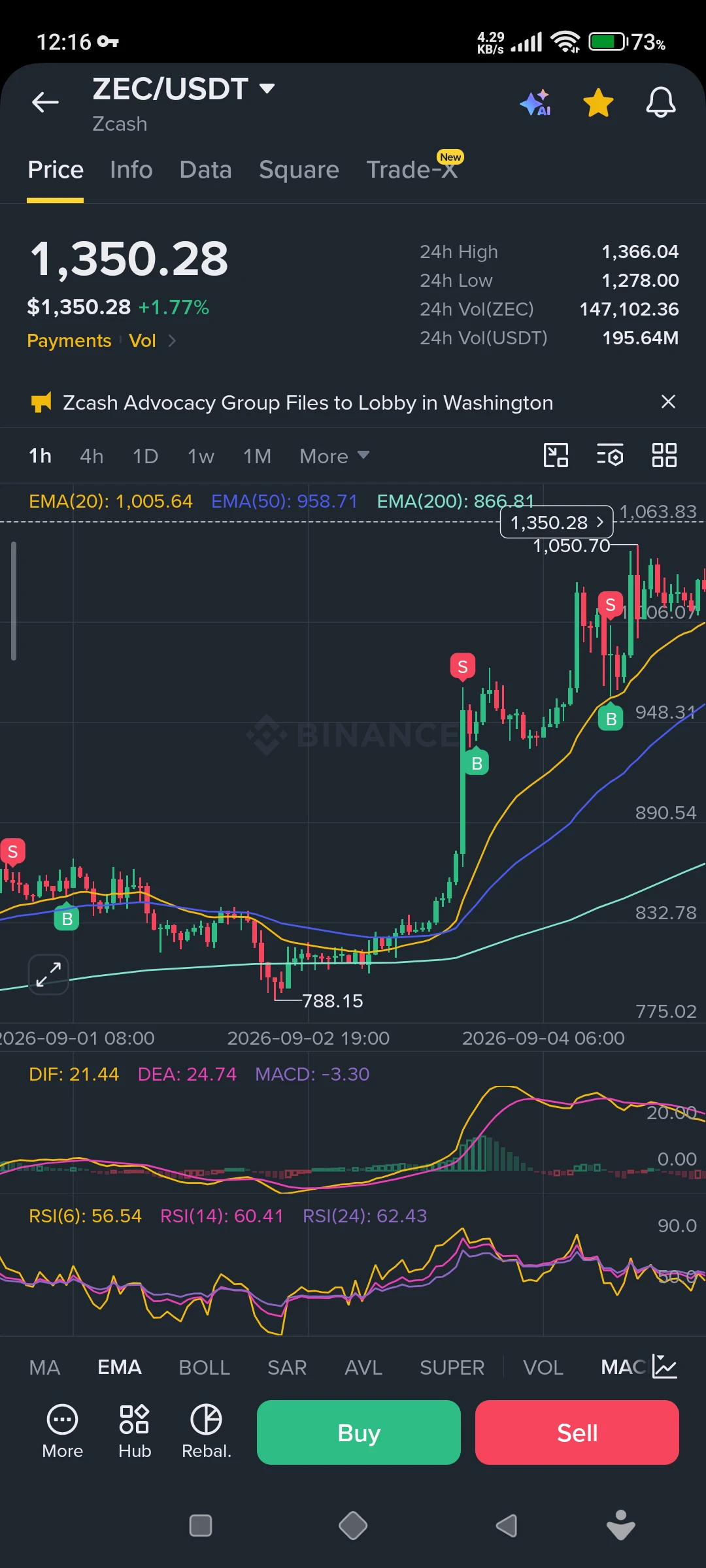The height and width of the screenshot is (1568, 706).
Task: Select the 1w timeframe
Action: point(201,456)
